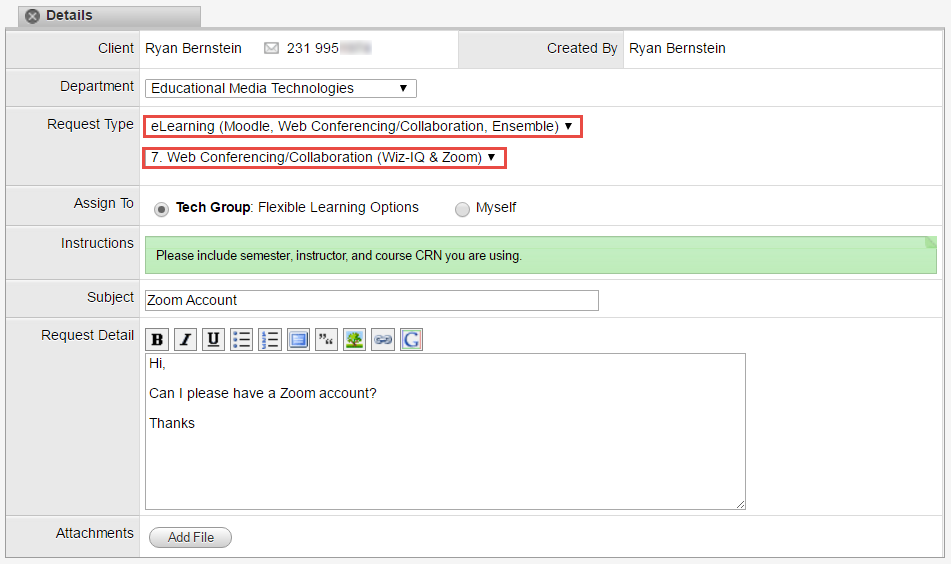Screen dimensions: 951x564
Task: Click Created By value Ryan Bernstein
Action: pyautogui.click(x=677, y=49)
